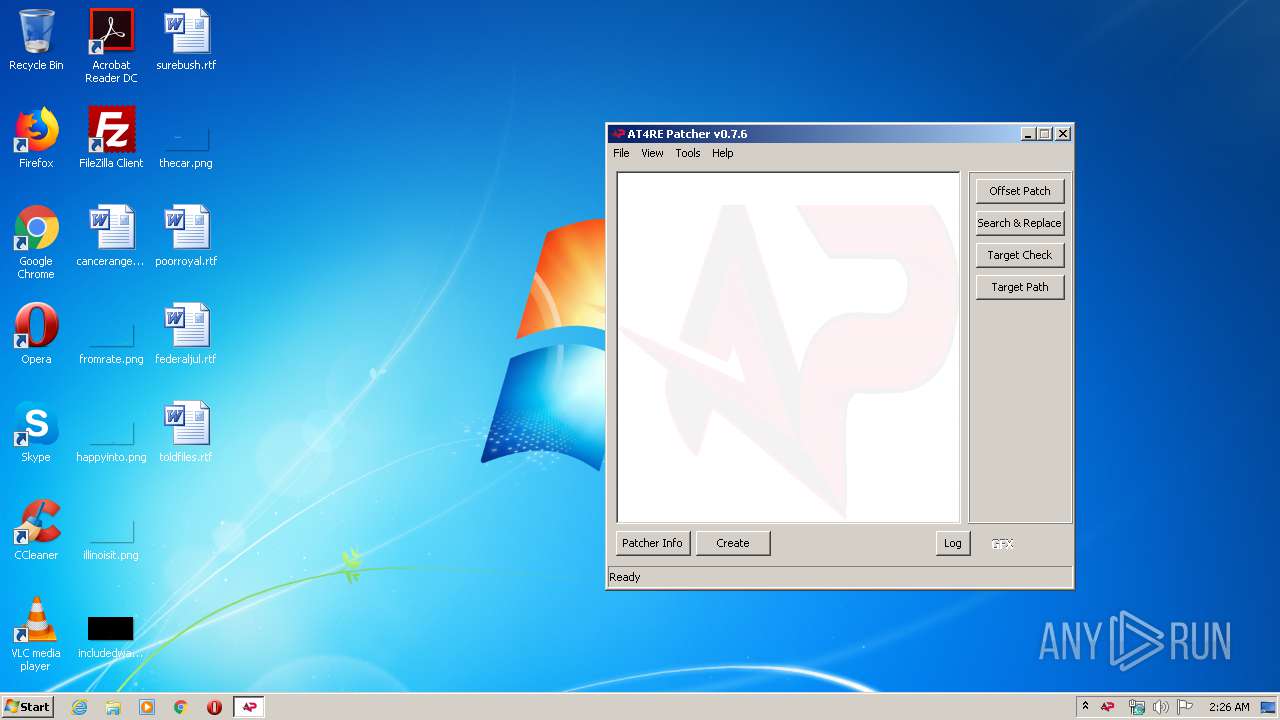Open Windows Explorer from the taskbar
The image size is (1280, 720).
click(x=113, y=707)
